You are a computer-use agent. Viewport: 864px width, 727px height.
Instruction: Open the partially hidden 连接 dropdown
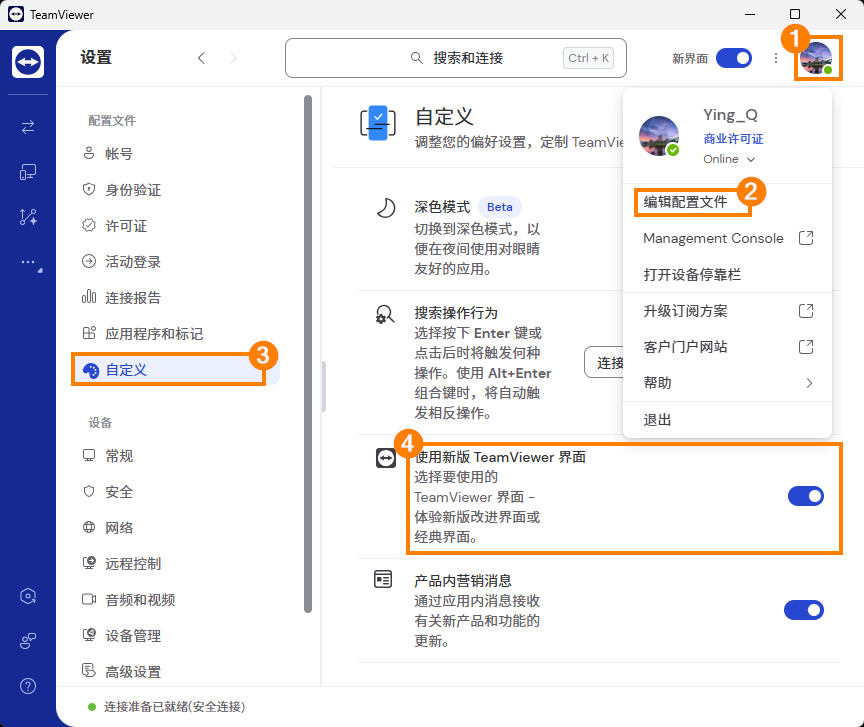603,362
